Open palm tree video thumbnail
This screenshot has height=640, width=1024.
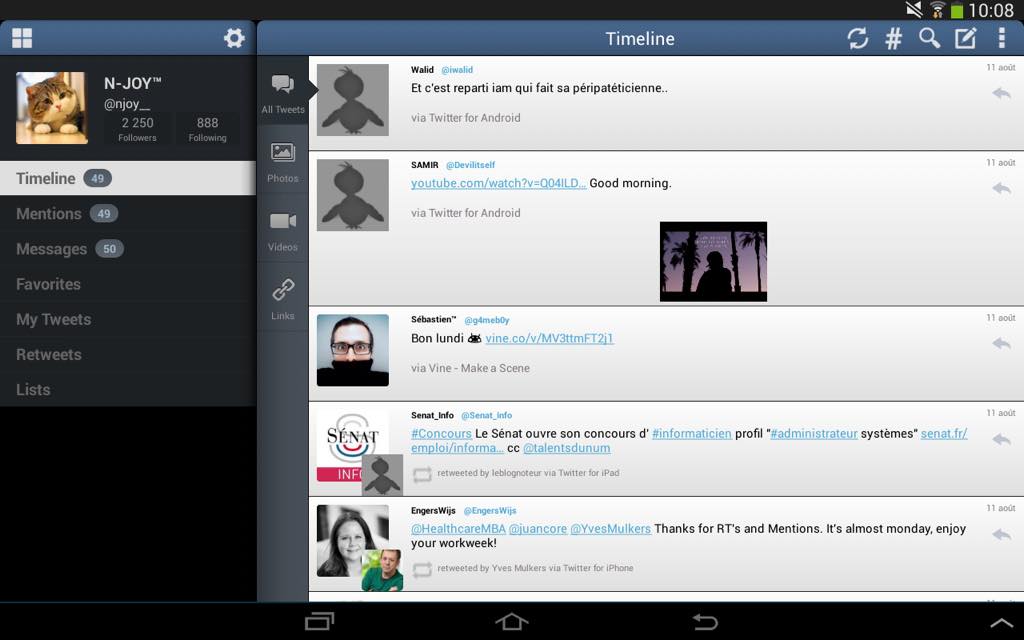point(713,261)
